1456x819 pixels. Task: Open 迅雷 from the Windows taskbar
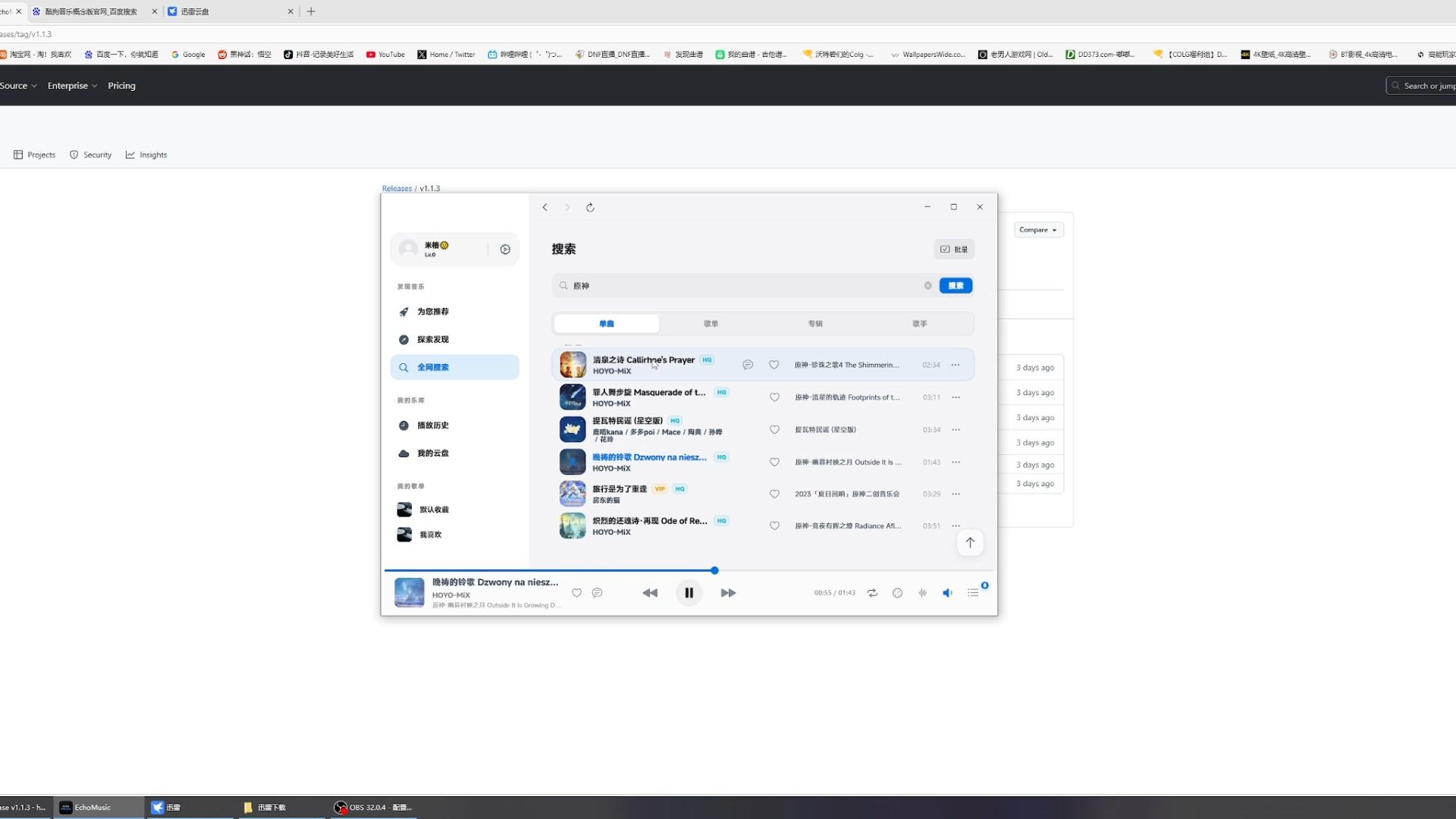[x=167, y=808]
